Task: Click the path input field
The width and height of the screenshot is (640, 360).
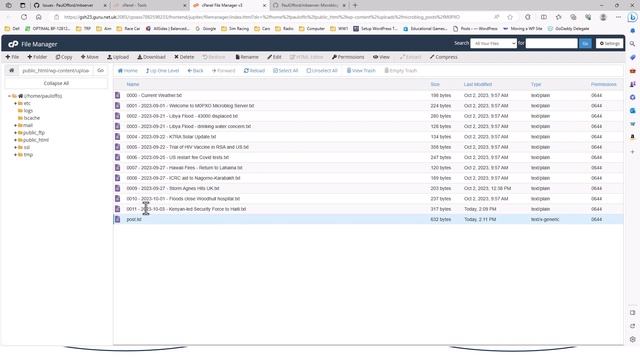Action: (56, 71)
